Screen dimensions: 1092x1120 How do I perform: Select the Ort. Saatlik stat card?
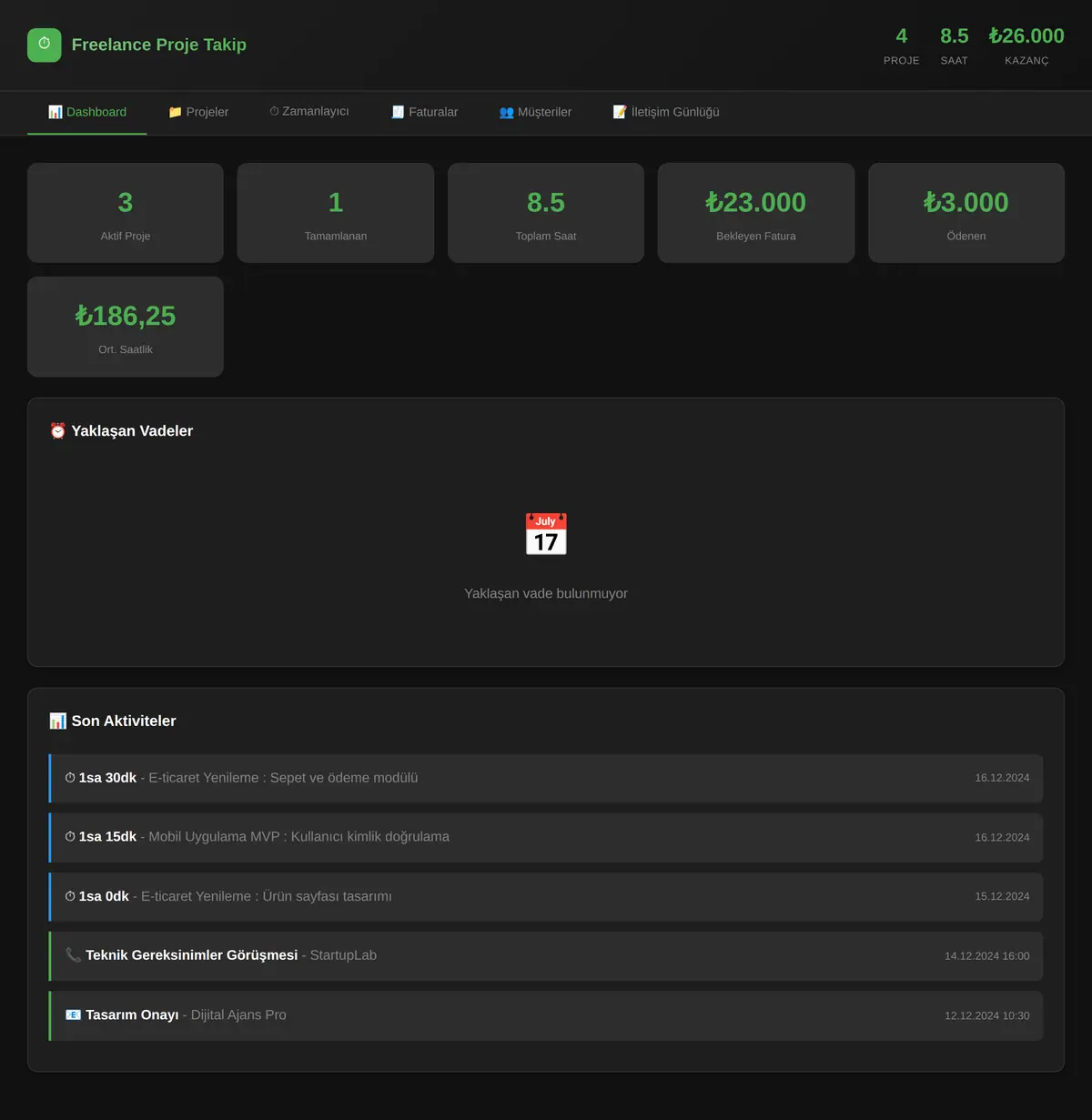[x=126, y=327]
